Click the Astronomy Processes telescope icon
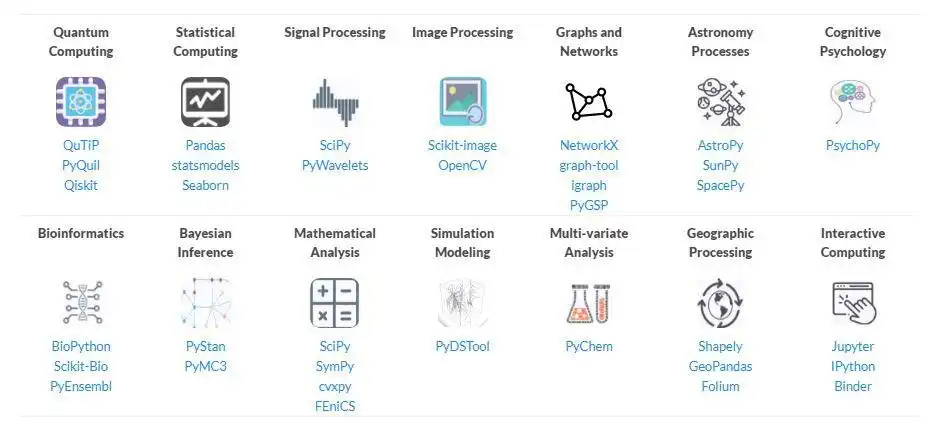 tap(720, 102)
